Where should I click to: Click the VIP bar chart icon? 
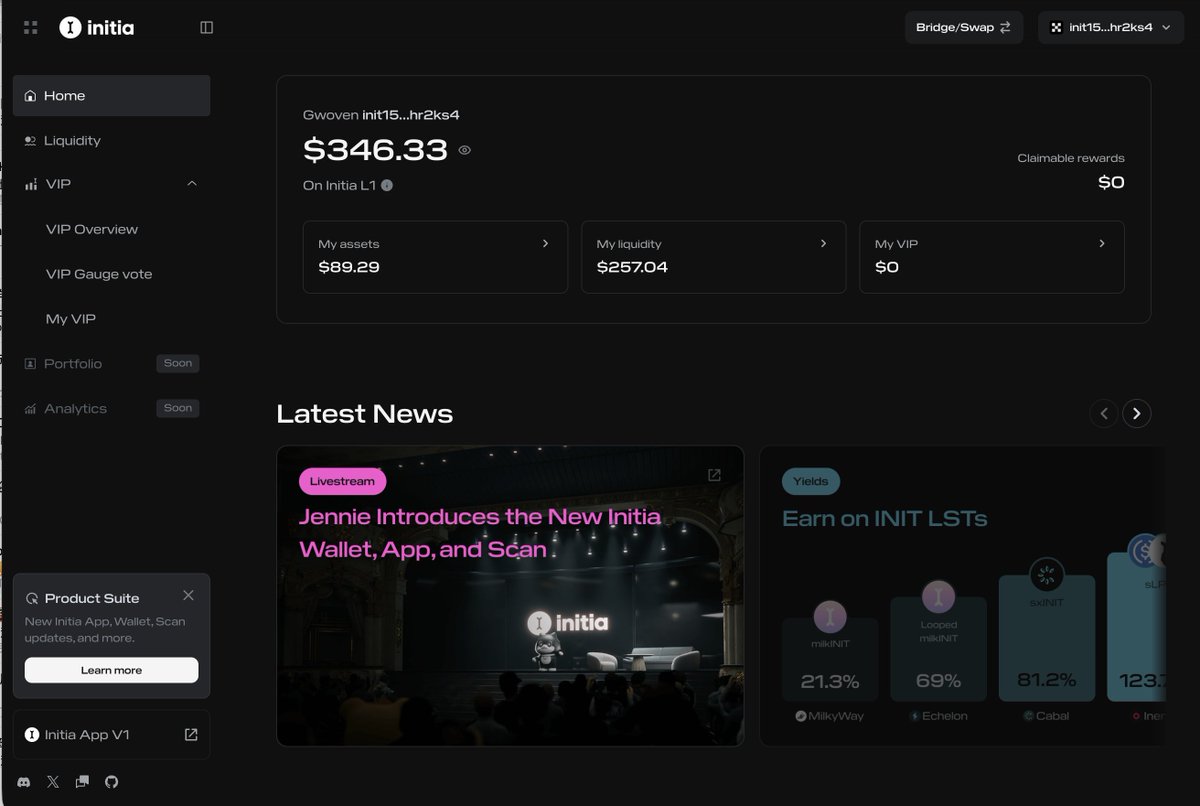pos(30,185)
